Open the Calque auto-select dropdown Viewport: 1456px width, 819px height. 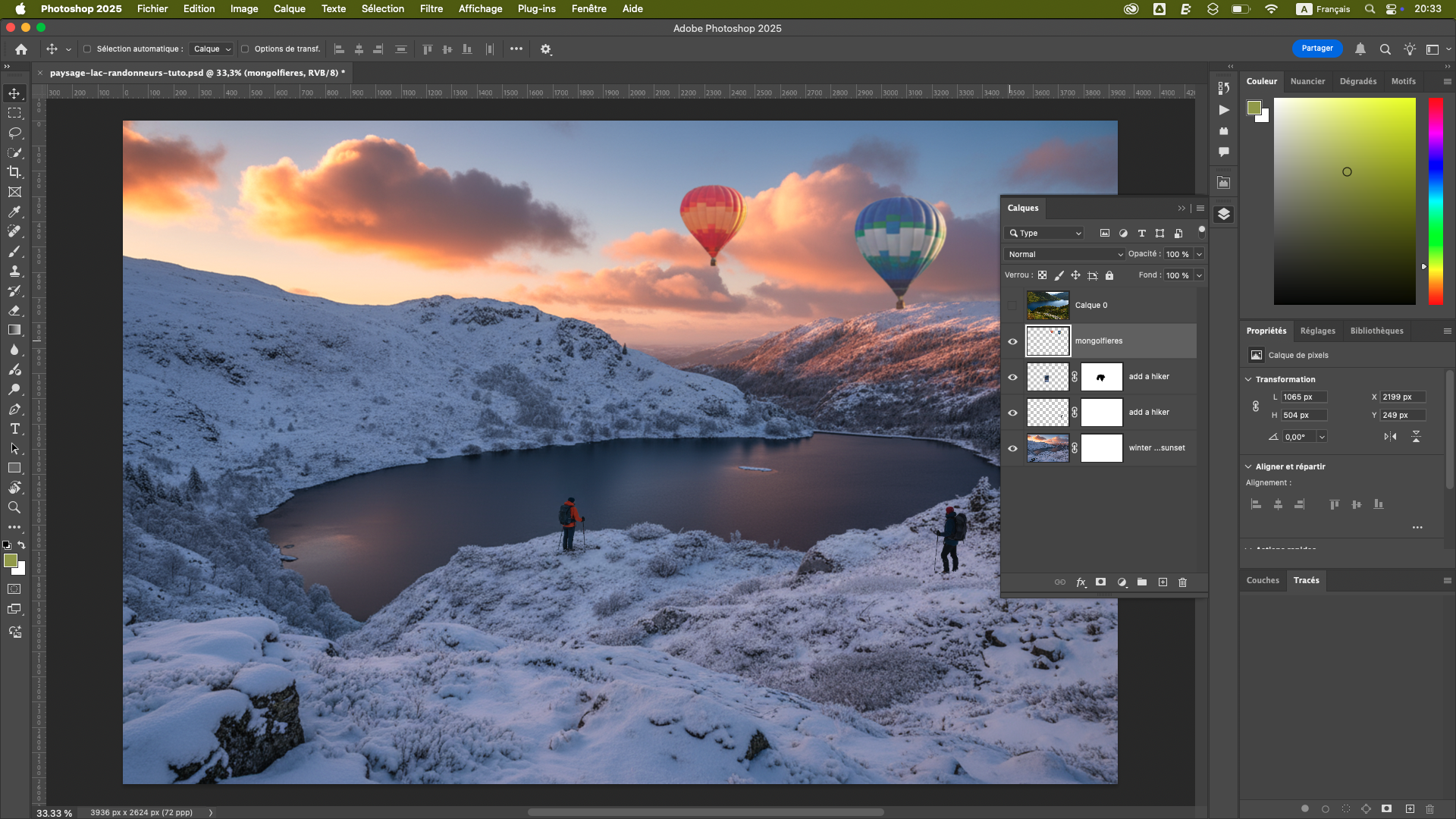tap(212, 49)
